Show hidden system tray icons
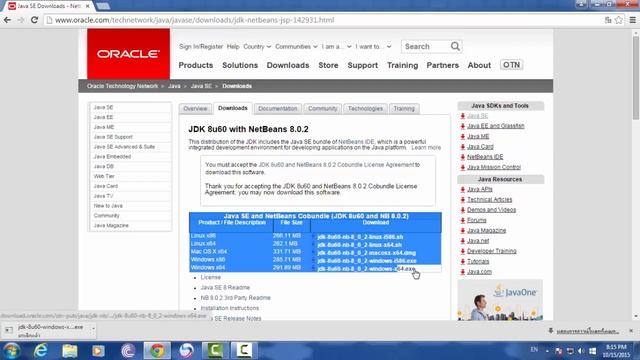Screen dimensions: 640x360 pyautogui.click(x=547, y=351)
